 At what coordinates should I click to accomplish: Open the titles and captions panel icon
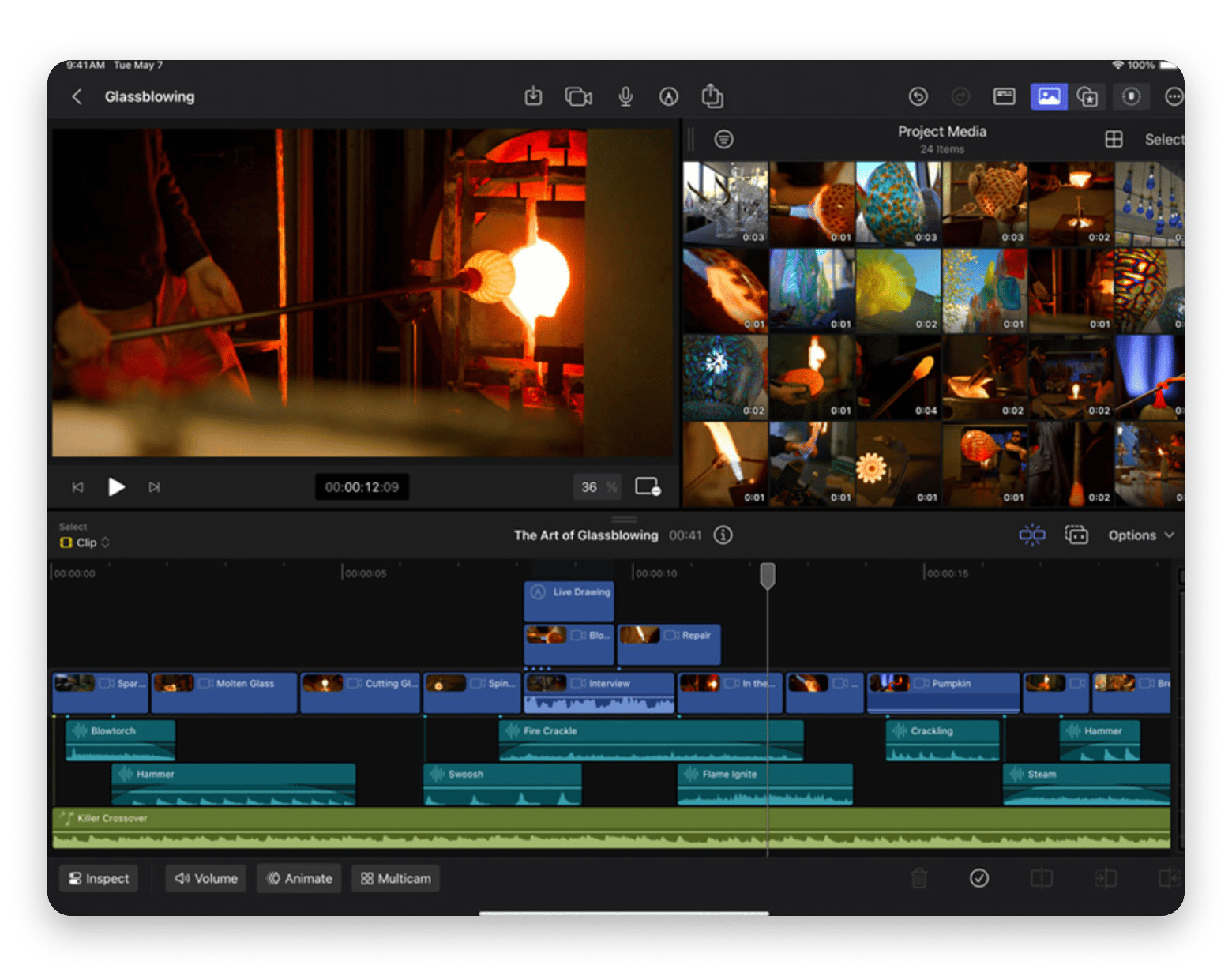tap(1004, 96)
